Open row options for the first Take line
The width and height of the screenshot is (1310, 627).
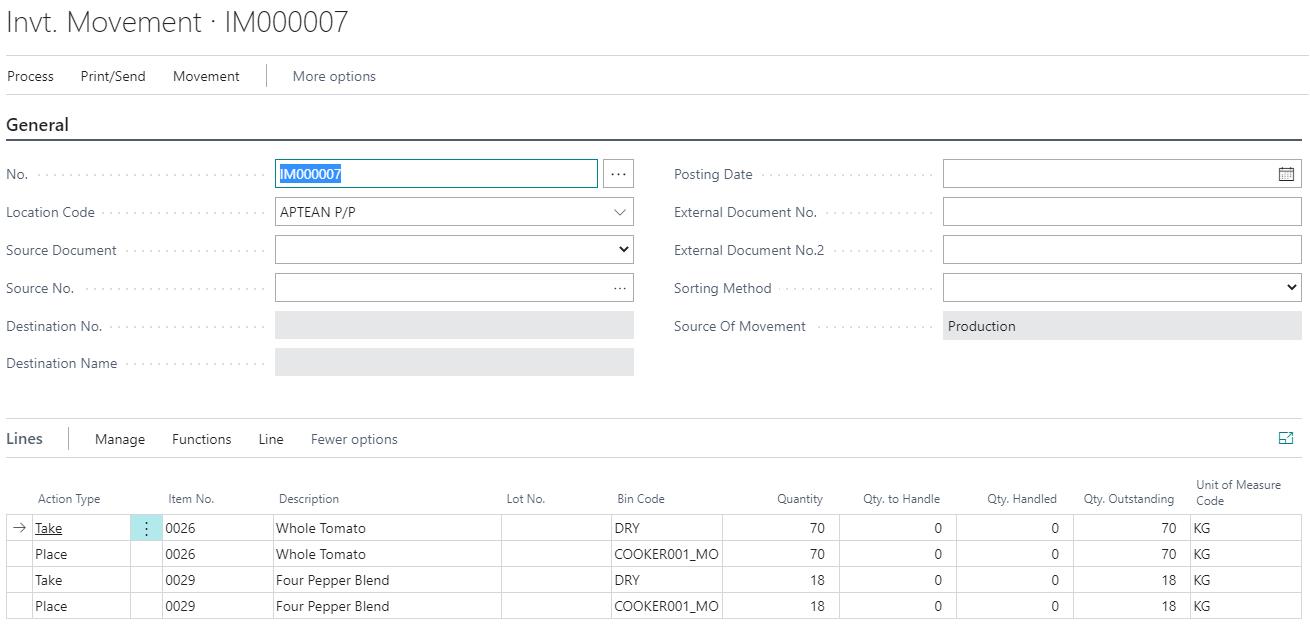coord(146,528)
